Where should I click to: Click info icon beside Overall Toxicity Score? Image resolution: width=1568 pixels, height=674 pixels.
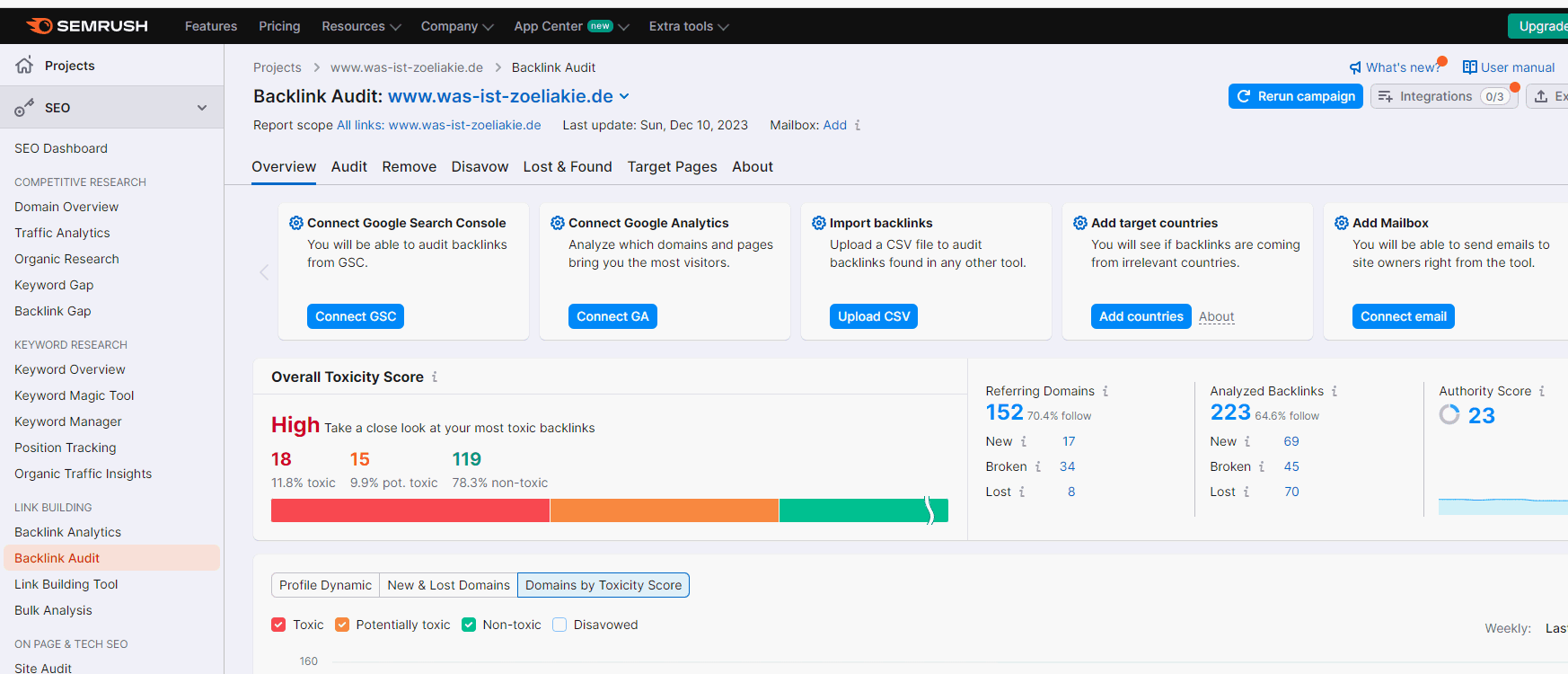[x=435, y=377]
